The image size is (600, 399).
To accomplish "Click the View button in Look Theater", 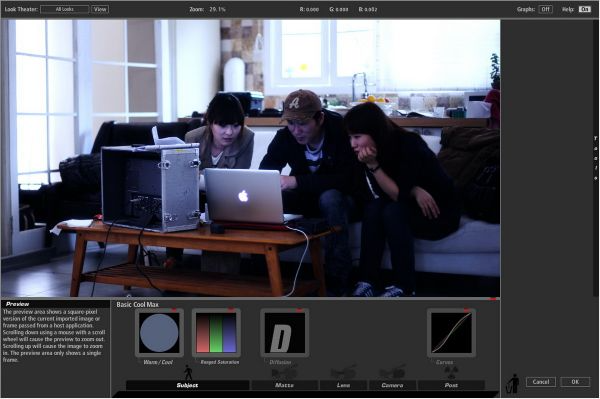I will coord(100,9).
